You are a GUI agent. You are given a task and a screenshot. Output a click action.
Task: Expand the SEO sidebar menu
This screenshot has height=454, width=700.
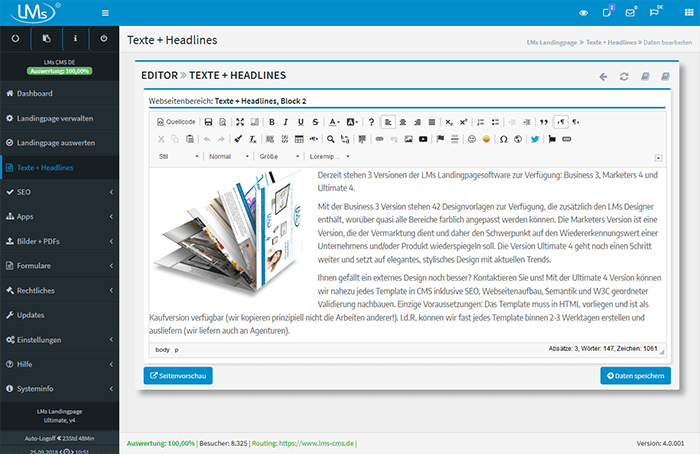58,191
